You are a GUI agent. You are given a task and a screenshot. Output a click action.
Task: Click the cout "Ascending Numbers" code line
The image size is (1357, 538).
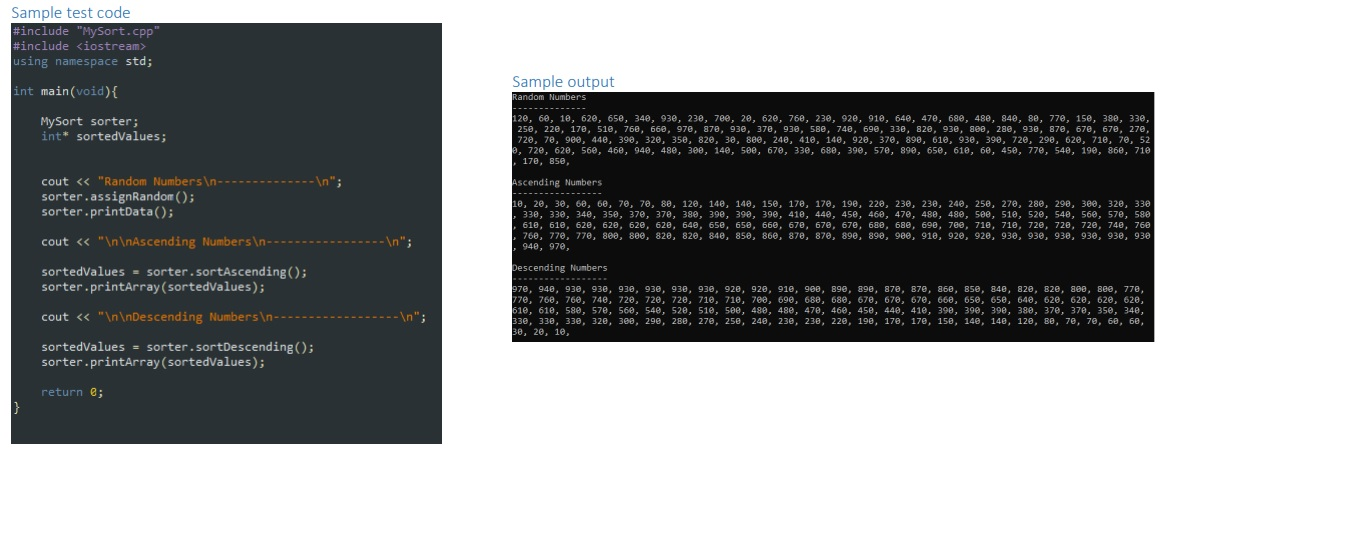[x=227, y=242]
